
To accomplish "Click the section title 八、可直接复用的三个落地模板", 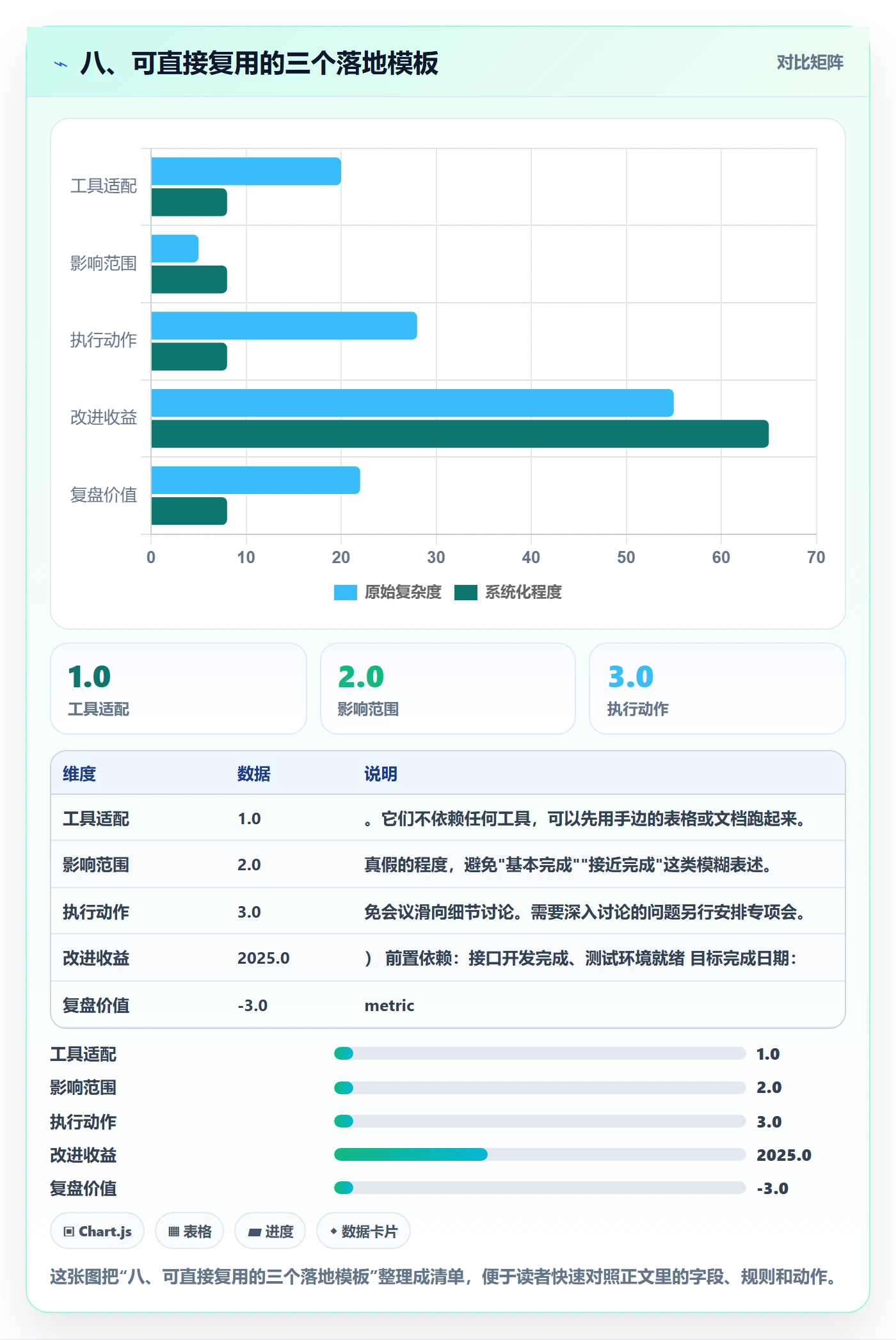I will (x=259, y=63).
